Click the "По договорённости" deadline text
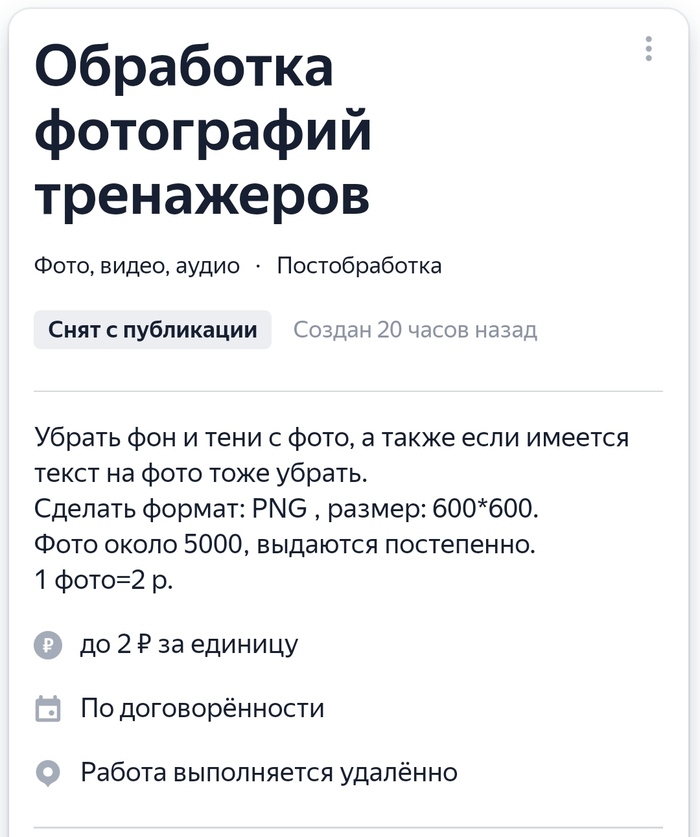The width and height of the screenshot is (700, 837). tap(203, 709)
